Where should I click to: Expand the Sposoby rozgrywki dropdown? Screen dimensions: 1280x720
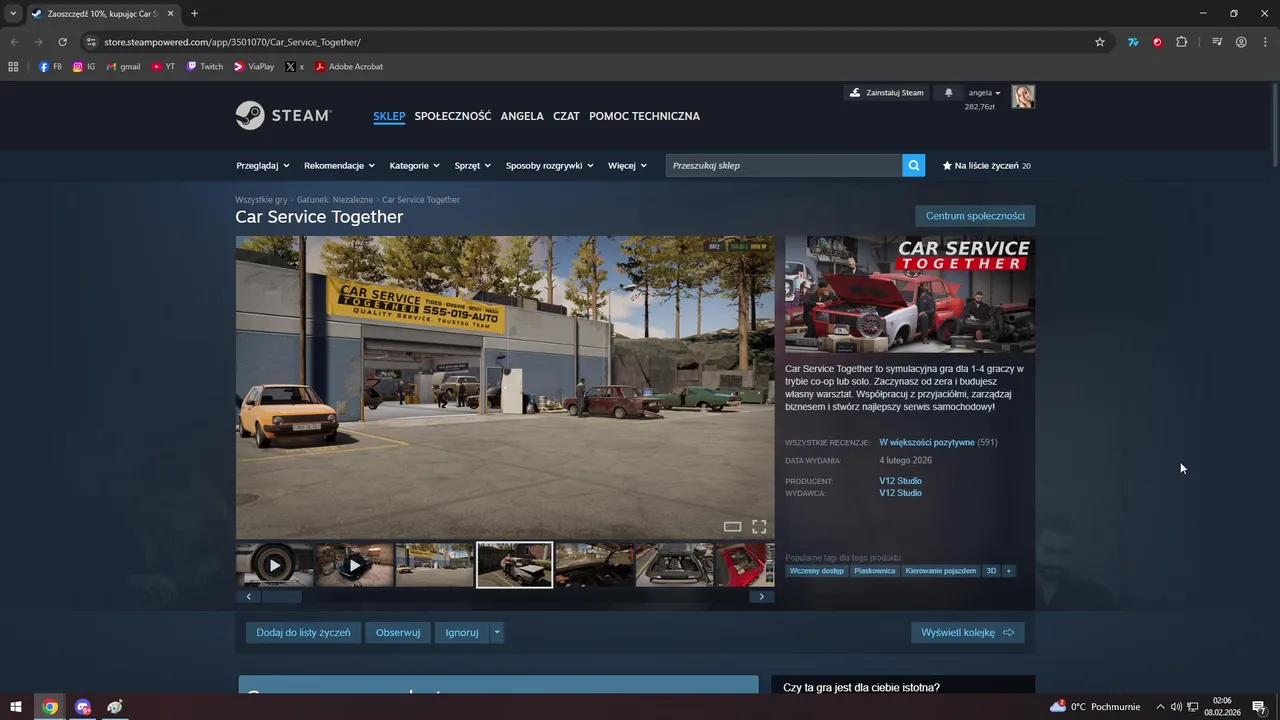click(550, 166)
